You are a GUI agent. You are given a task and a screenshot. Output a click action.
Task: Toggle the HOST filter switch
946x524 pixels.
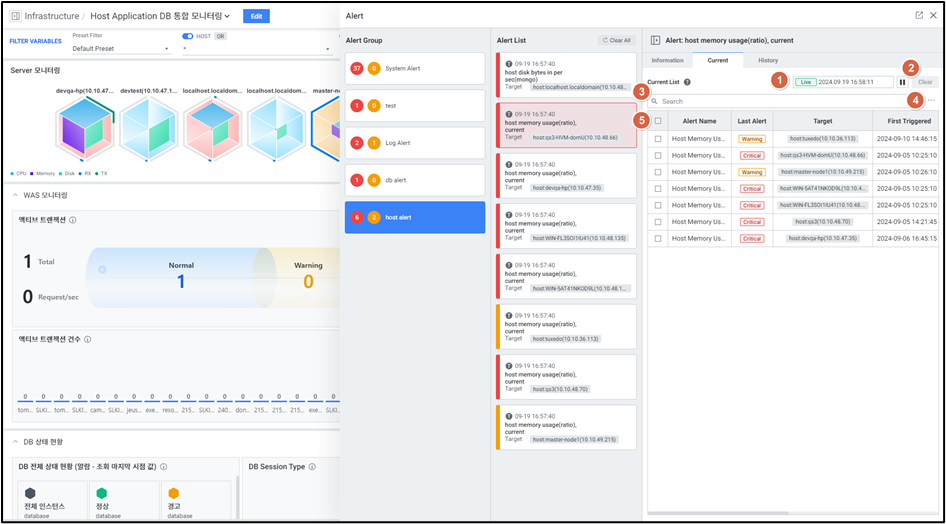point(187,36)
